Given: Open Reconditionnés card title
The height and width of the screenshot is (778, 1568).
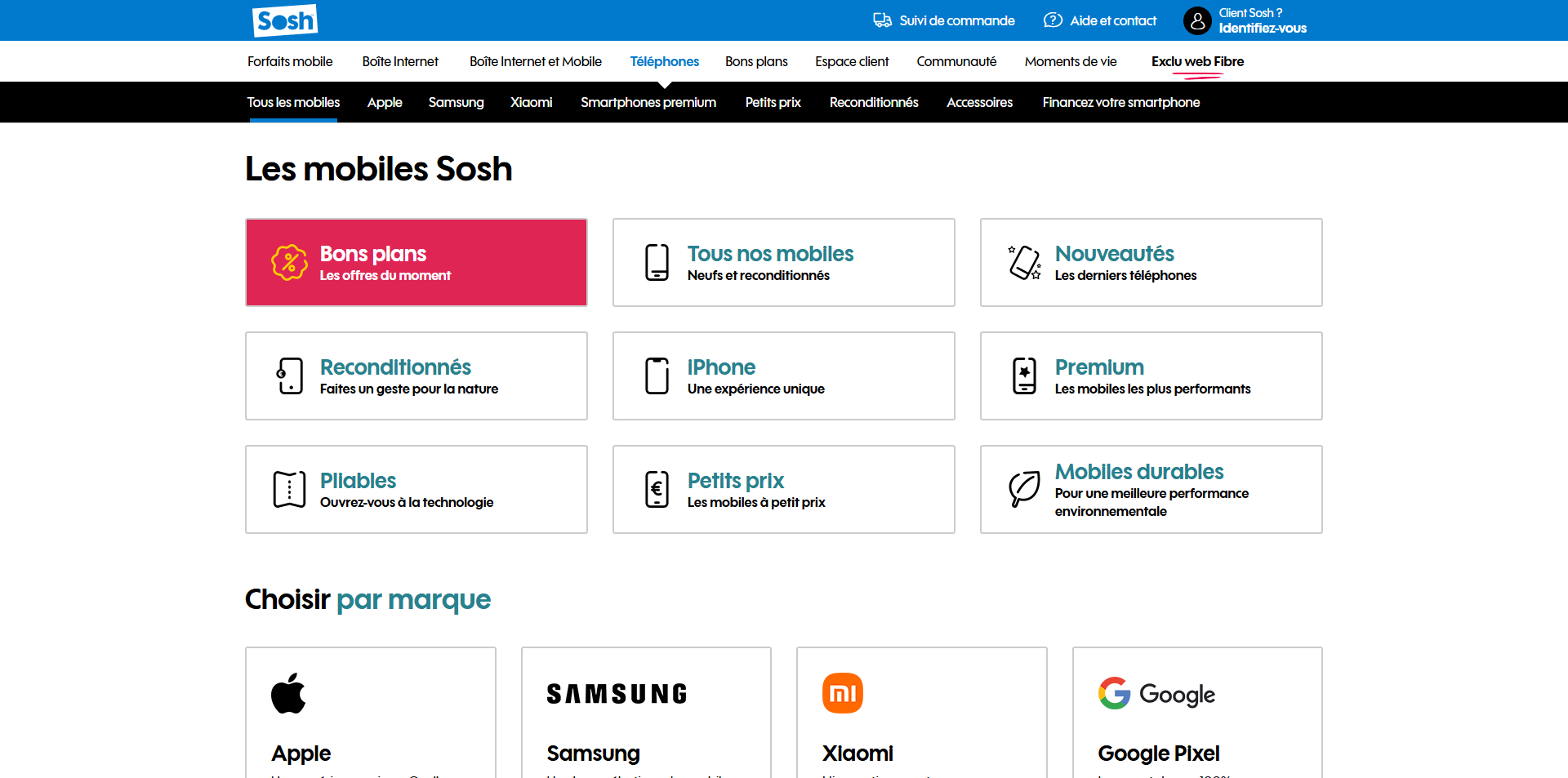Looking at the screenshot, I should coord(395,367).
